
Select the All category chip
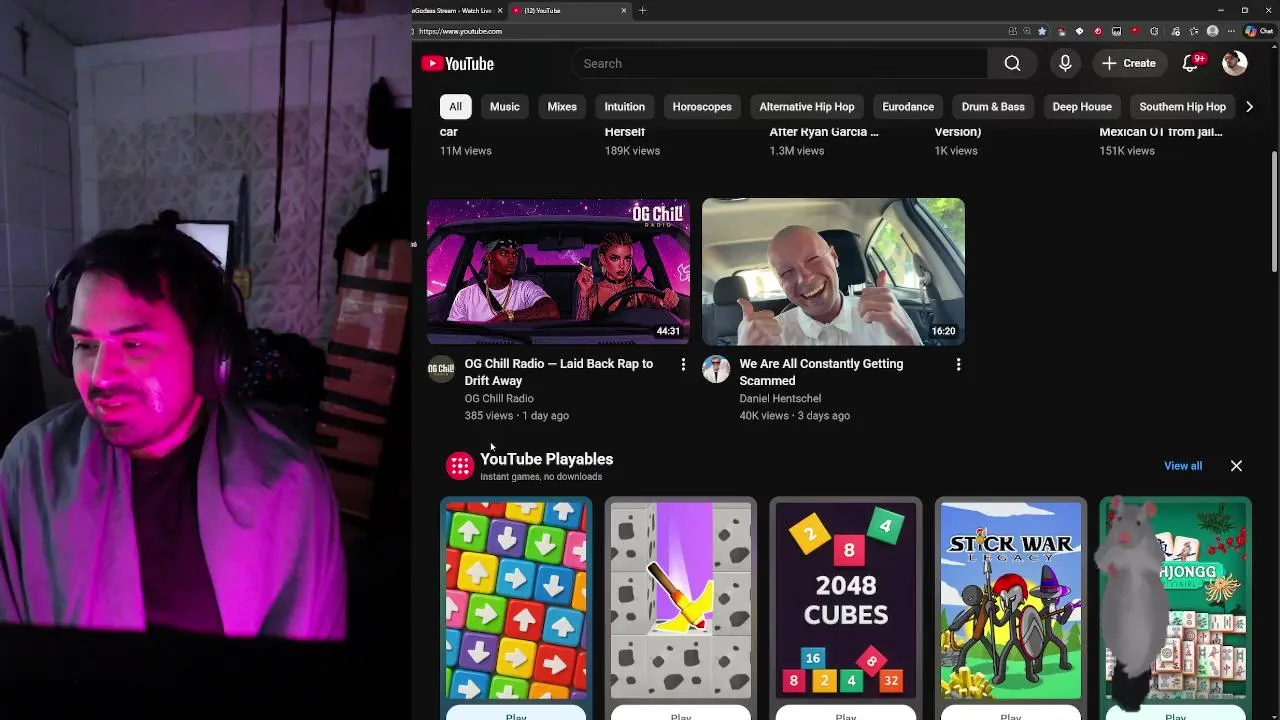[x=455, y=107]
